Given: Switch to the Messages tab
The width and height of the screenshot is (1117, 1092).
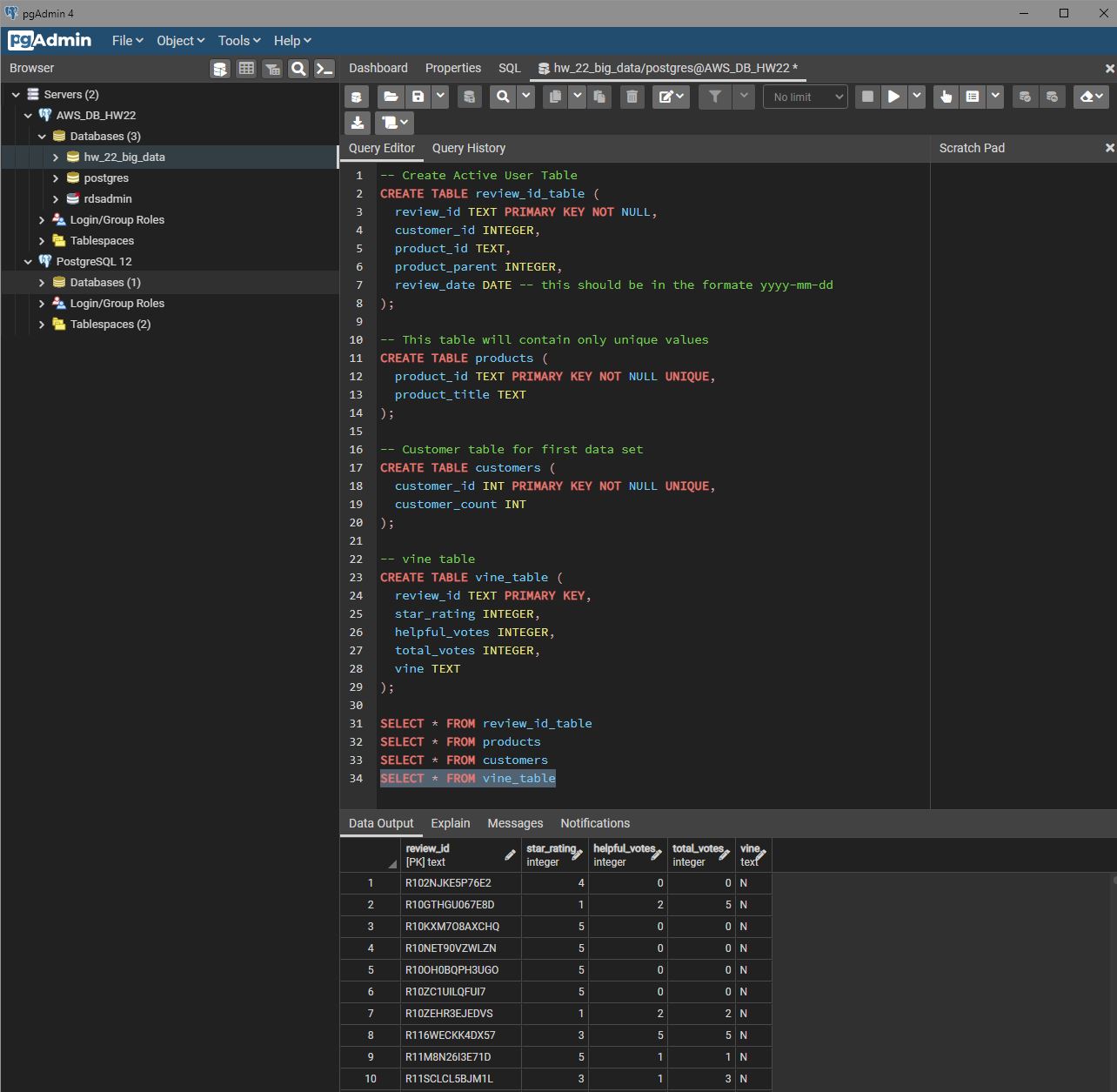Looking at the screenshot, I should [x=515, y=823].
